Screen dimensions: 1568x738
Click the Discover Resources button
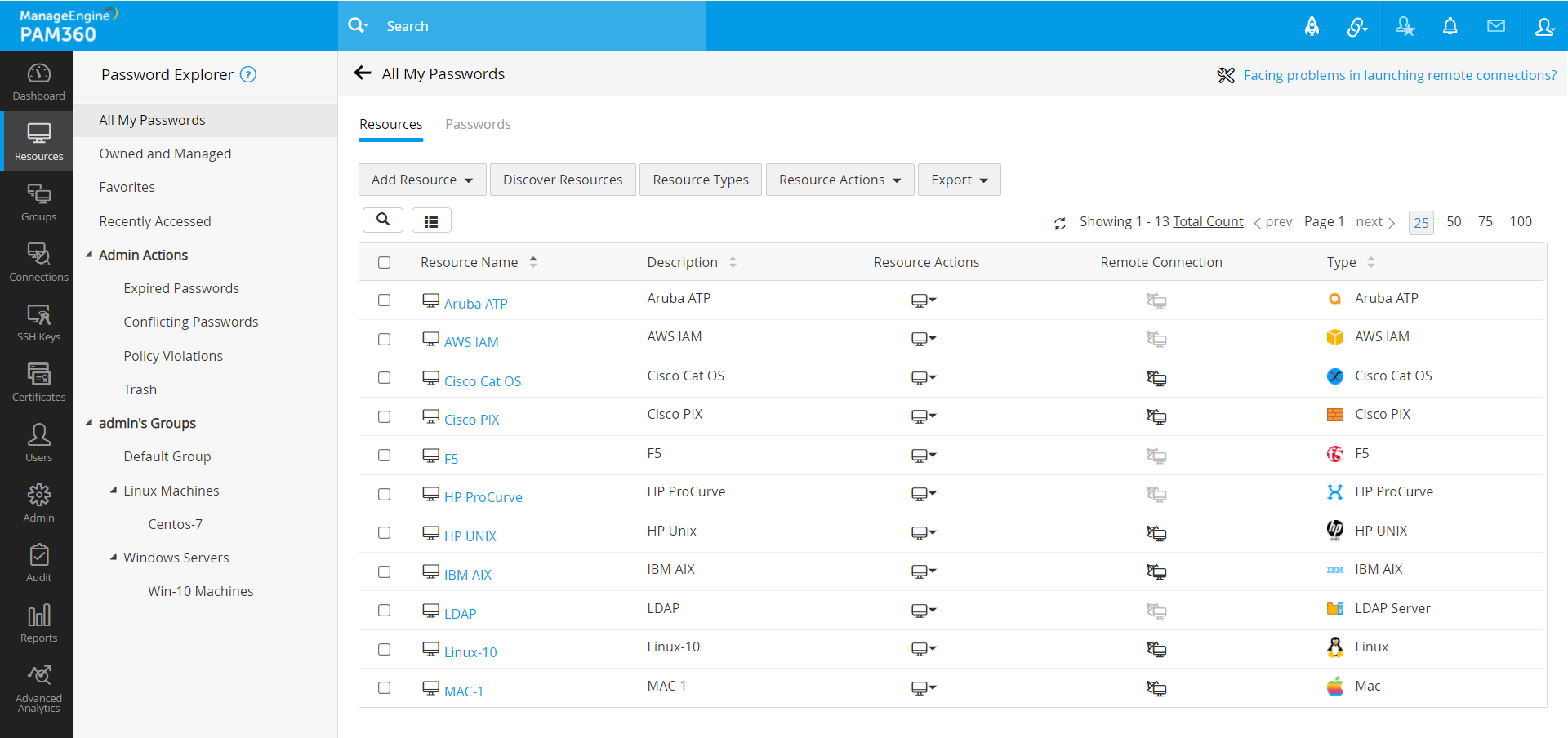[563, 180]
